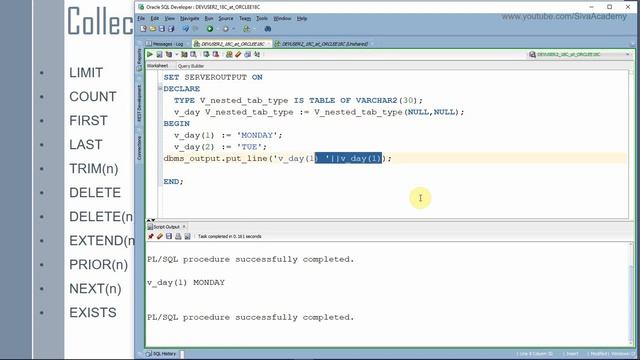
Task: Click the v_day(2) := 'TUE' line
Action: (220, 147)
